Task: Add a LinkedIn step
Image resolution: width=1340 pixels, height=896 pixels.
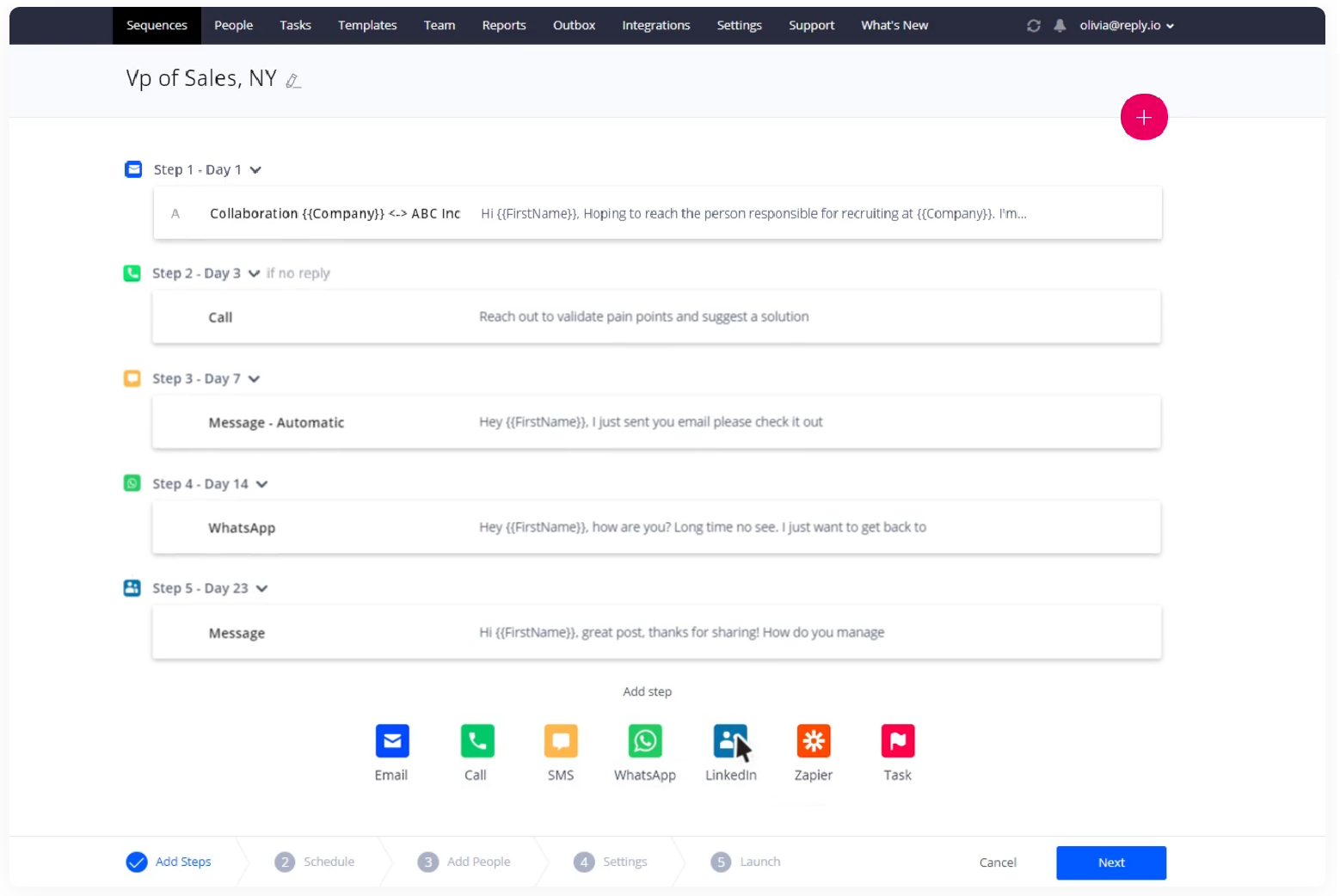Action: tap(729, 741)
